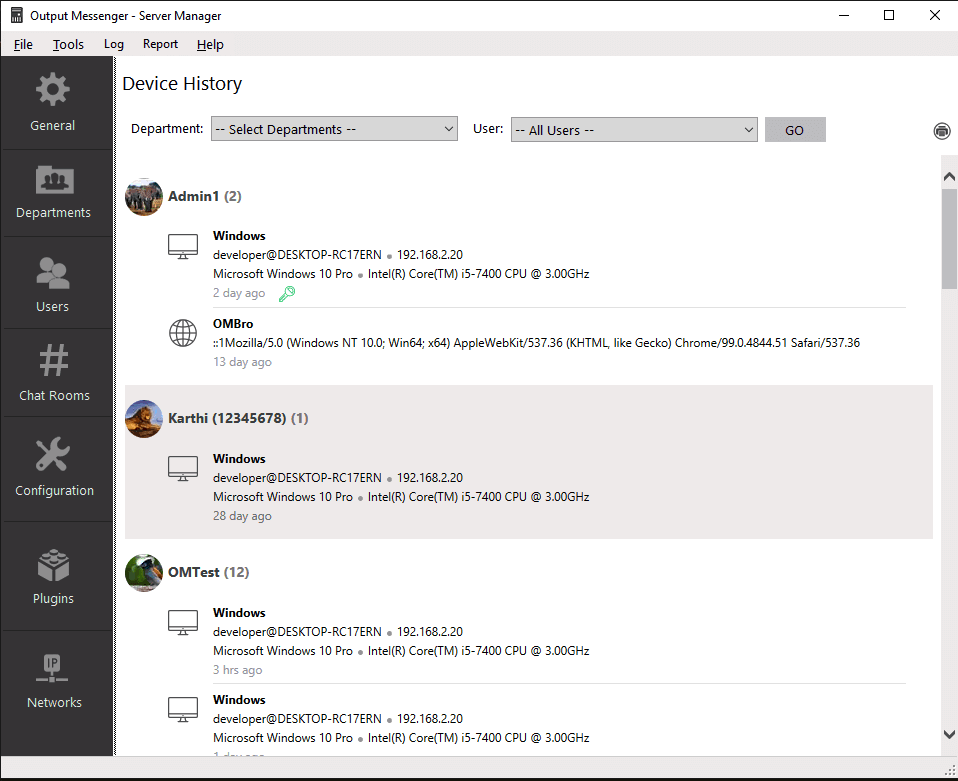Click the '3 hrs ago' timestamp

point(238,670)
